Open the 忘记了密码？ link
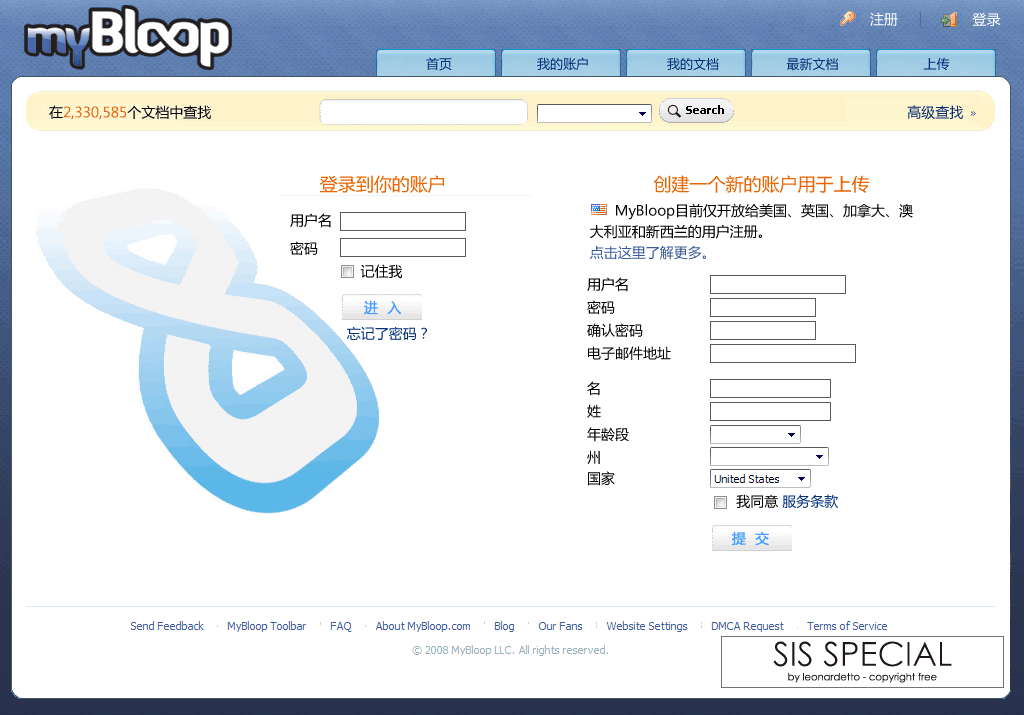The image size is (1024, 715). click(x=387, y=334)
